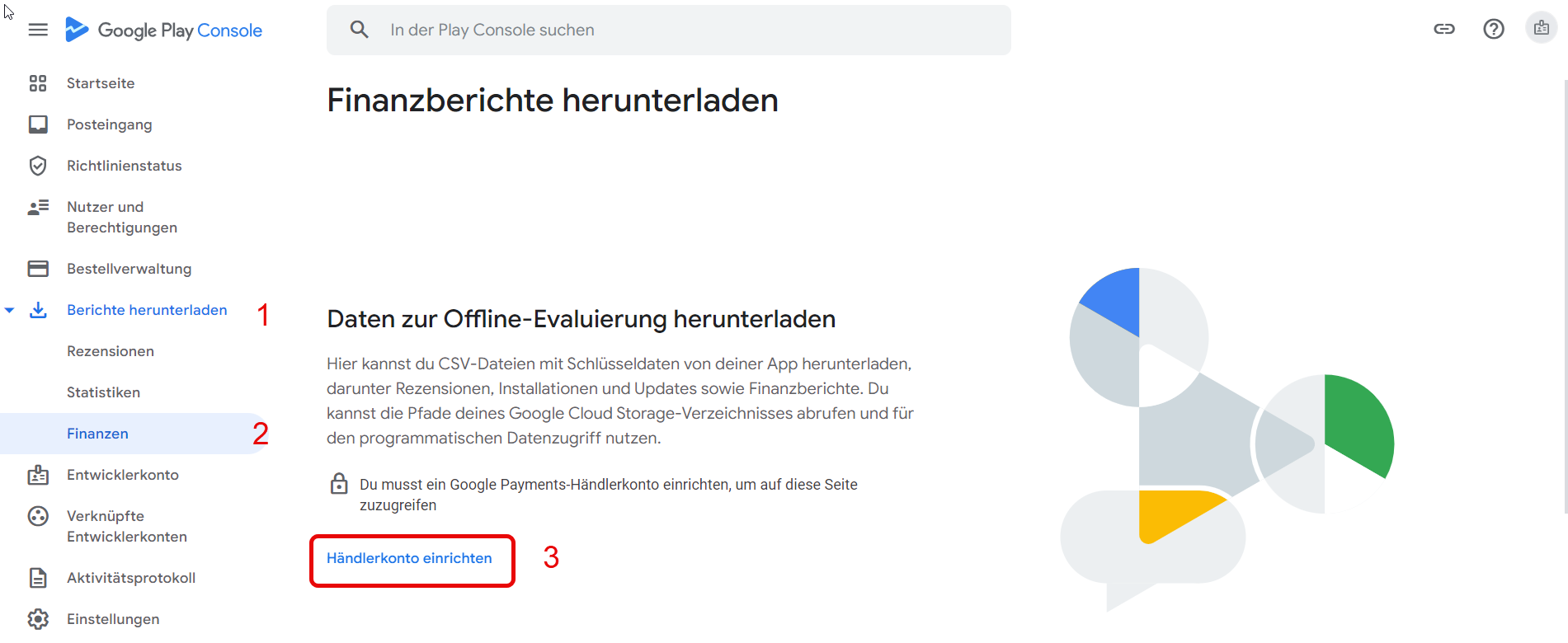Screen dimensions: 1568x643
Task: Click the Posteingang inbox icon
Action: (x=38, y=124)
